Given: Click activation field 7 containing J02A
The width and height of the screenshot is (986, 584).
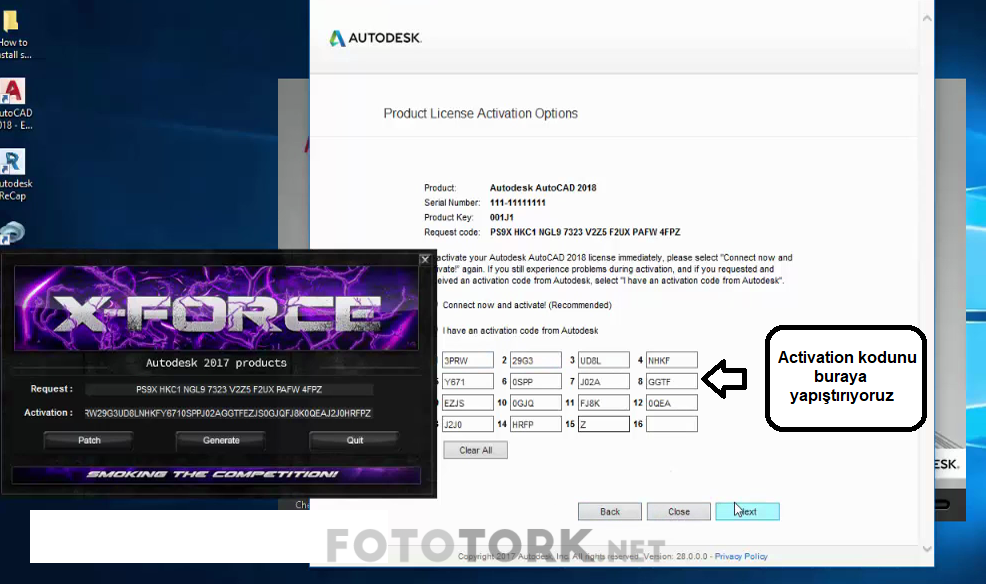Looking at the screenshot, I should coord(604,382).
